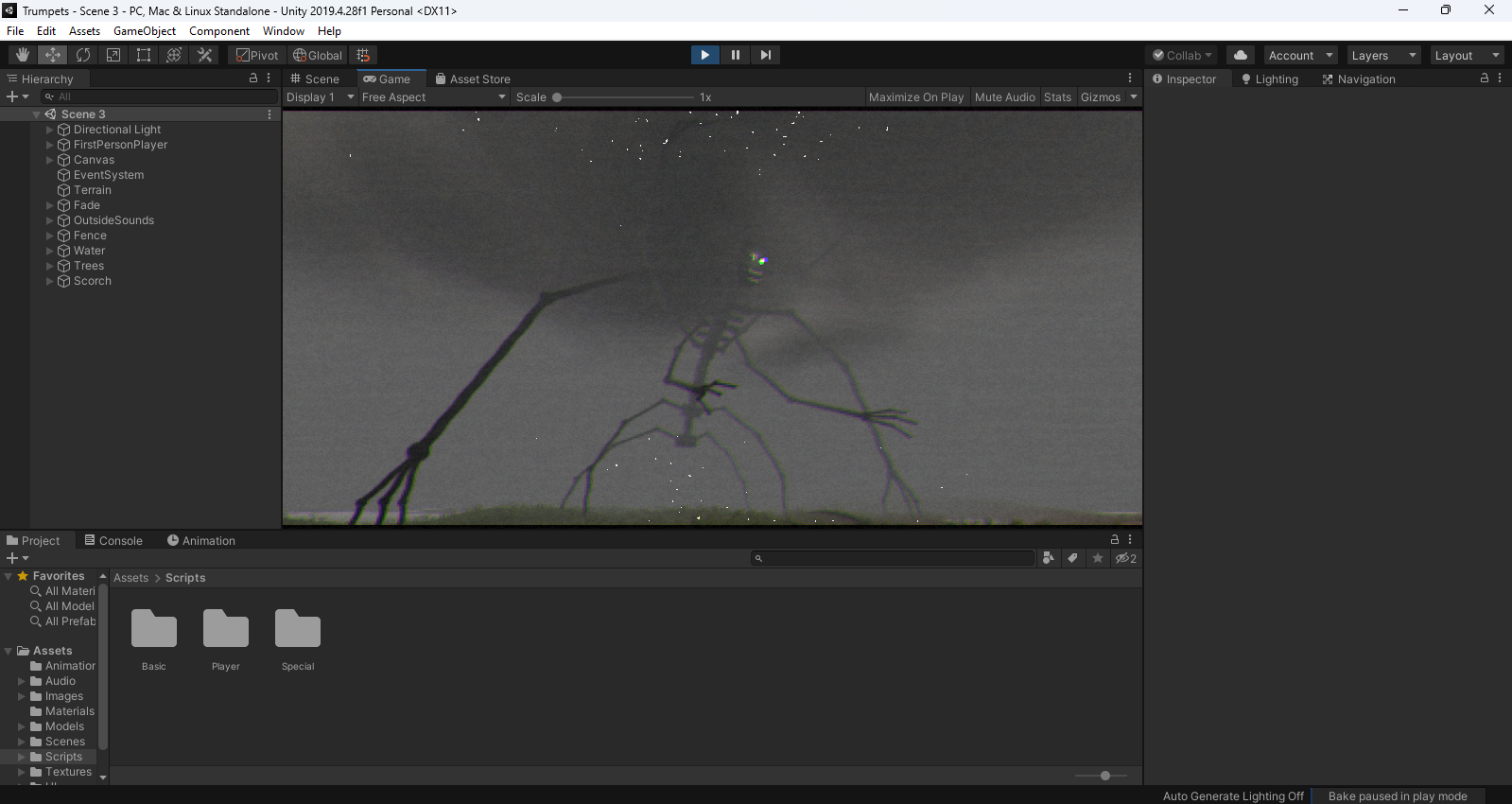
Task: Select the Transform tool
Action: coord(174,55)
